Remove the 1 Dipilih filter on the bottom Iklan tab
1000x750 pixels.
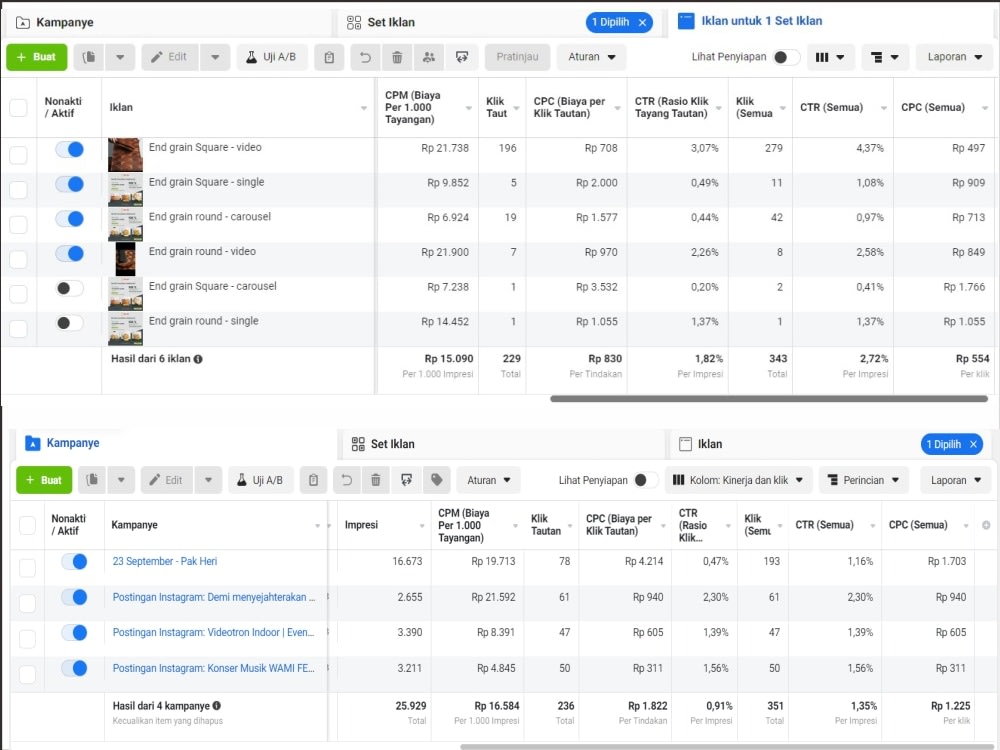(x=973, y=444)
